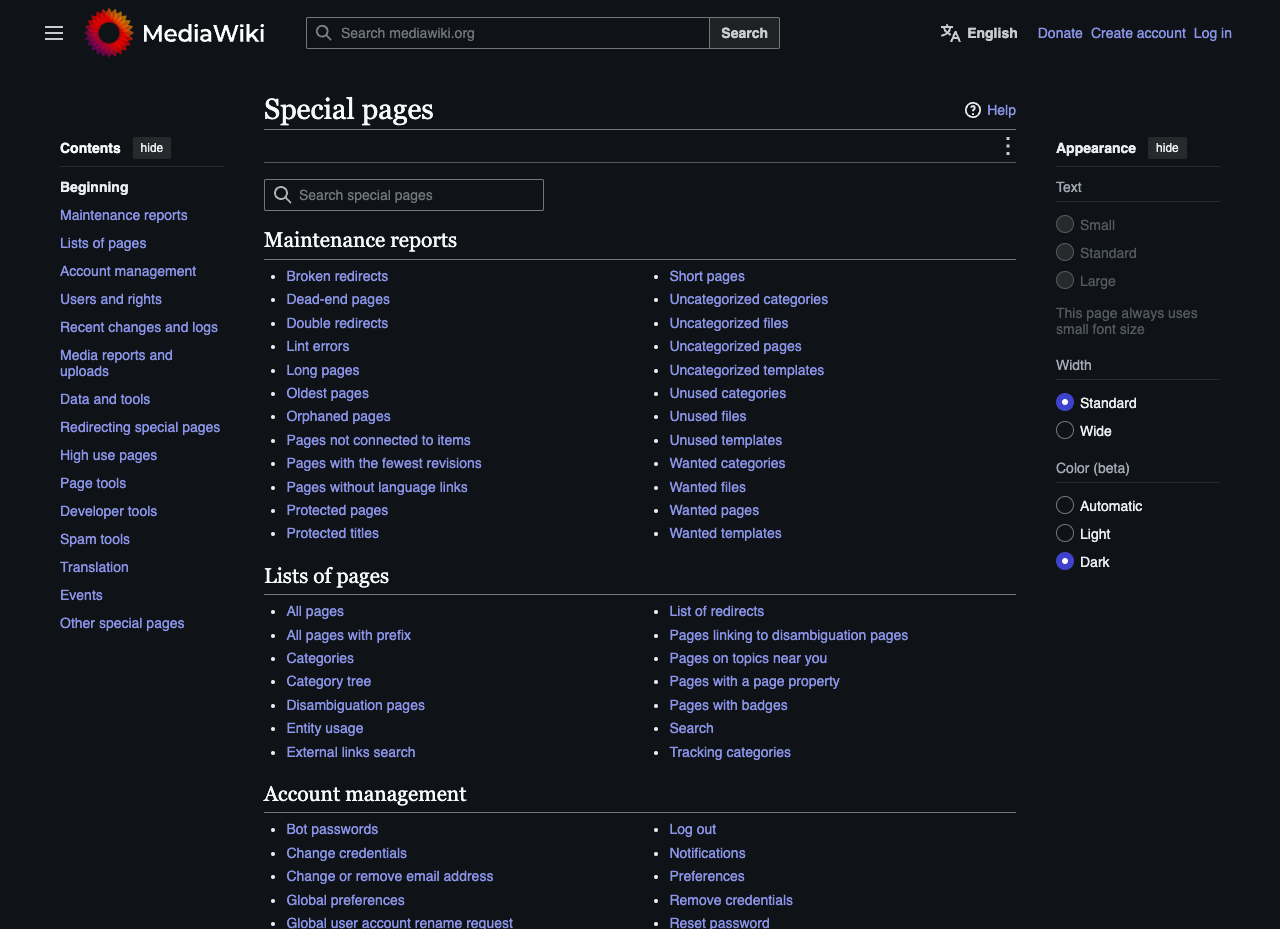This screenshot has width=1280, height=929.
Task: Open Change or remove email address
Action: [x=390, y=876]
